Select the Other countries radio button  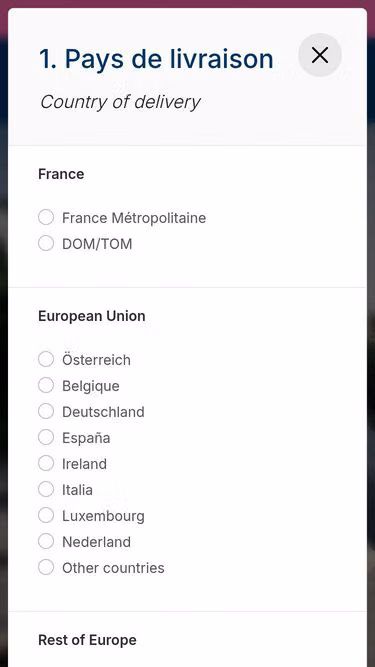[46, 567]
